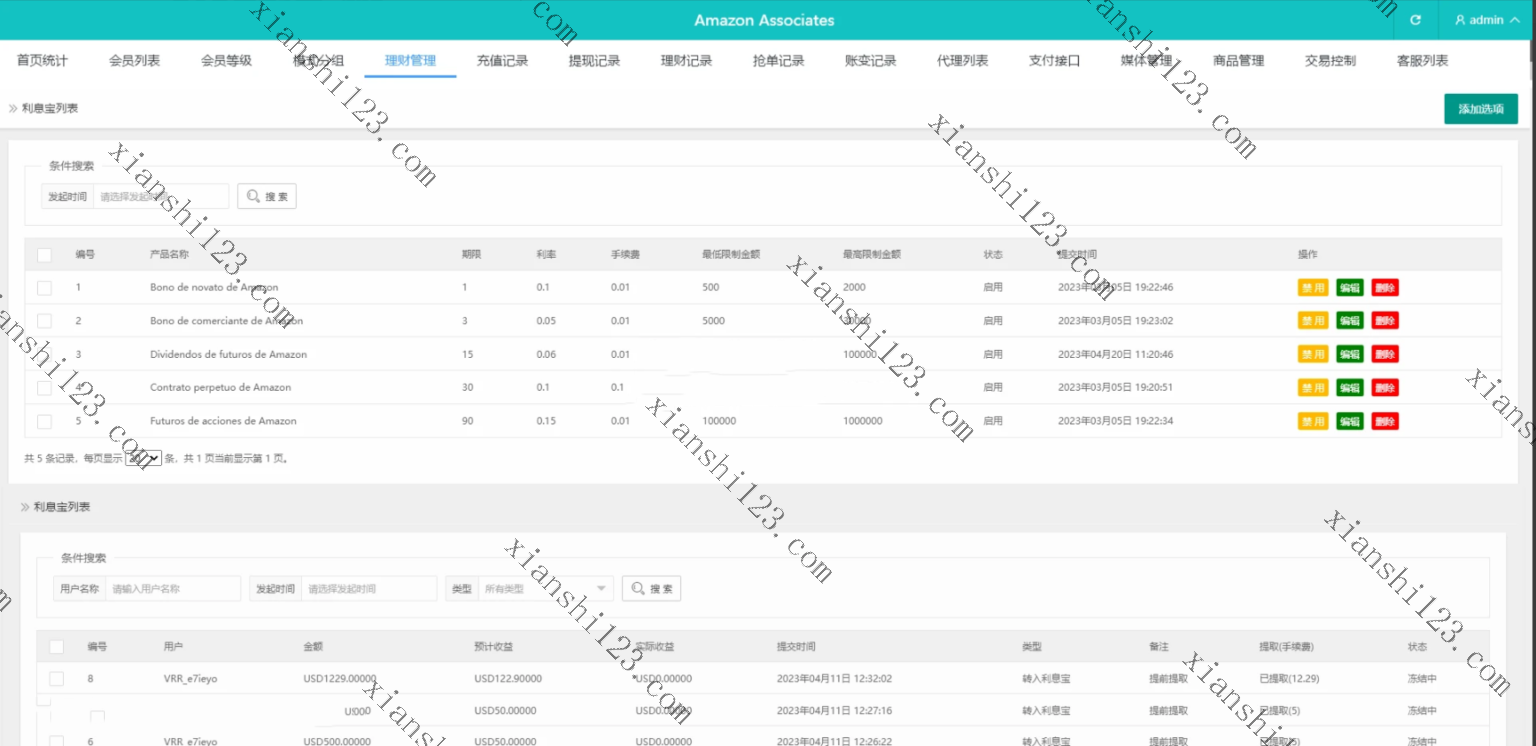Image resolution: width=1536 pixels, height=746 pixels.
Task: Click product name 'Contrato perpetuo de Amazon'
Action: [220, 388]
